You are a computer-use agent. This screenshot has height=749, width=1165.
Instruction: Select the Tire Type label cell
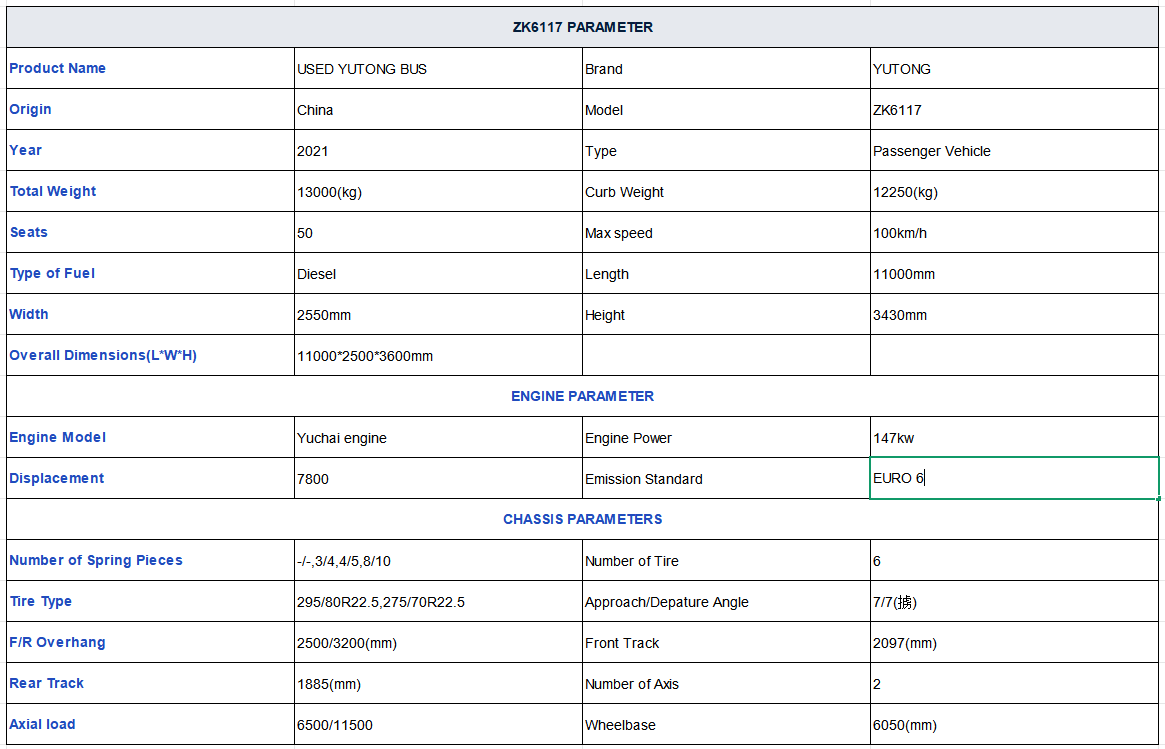[151, 601]
